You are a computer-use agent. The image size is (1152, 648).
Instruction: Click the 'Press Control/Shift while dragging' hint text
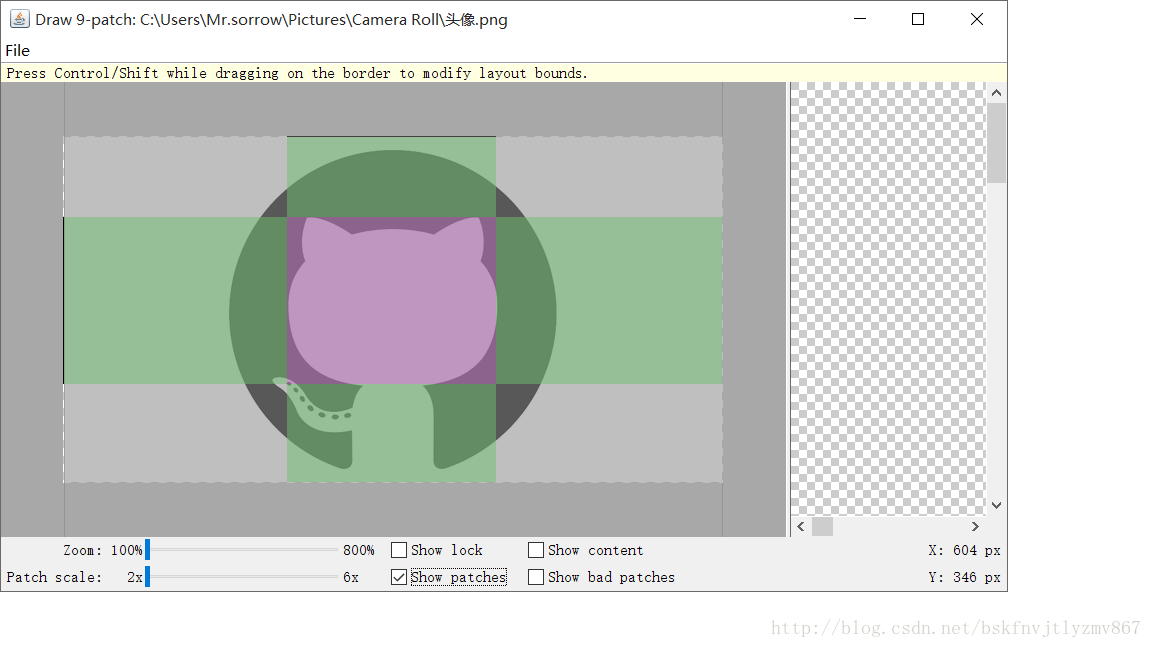pos(297,73)
